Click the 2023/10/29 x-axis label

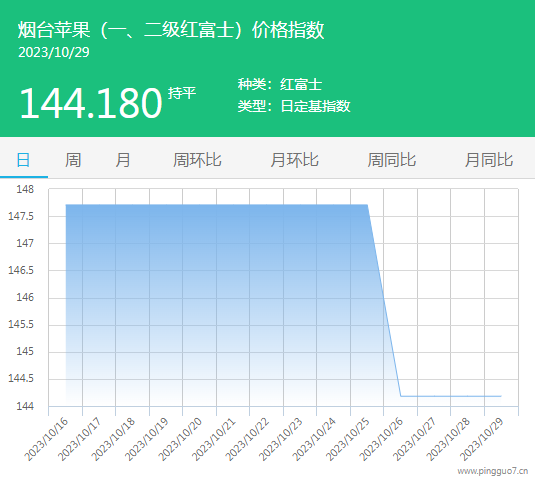coord(481,439)
